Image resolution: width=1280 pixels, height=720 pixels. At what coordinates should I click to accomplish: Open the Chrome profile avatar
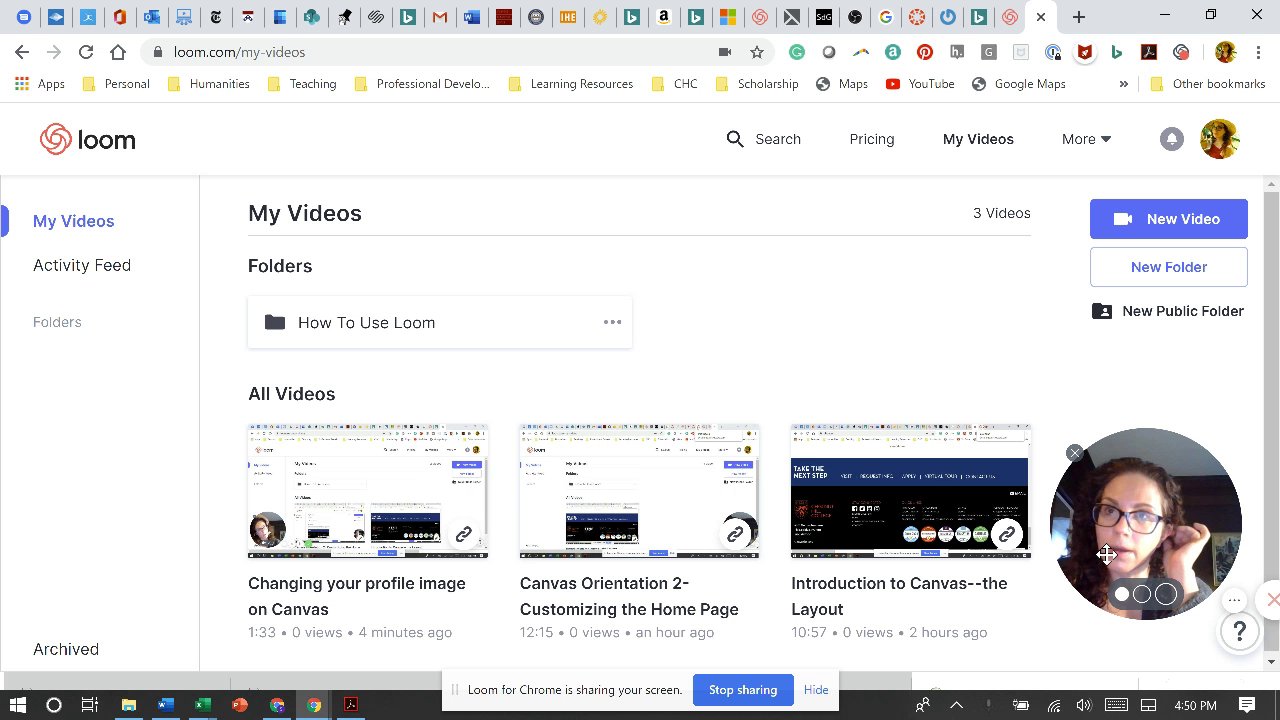point(1225,52)
